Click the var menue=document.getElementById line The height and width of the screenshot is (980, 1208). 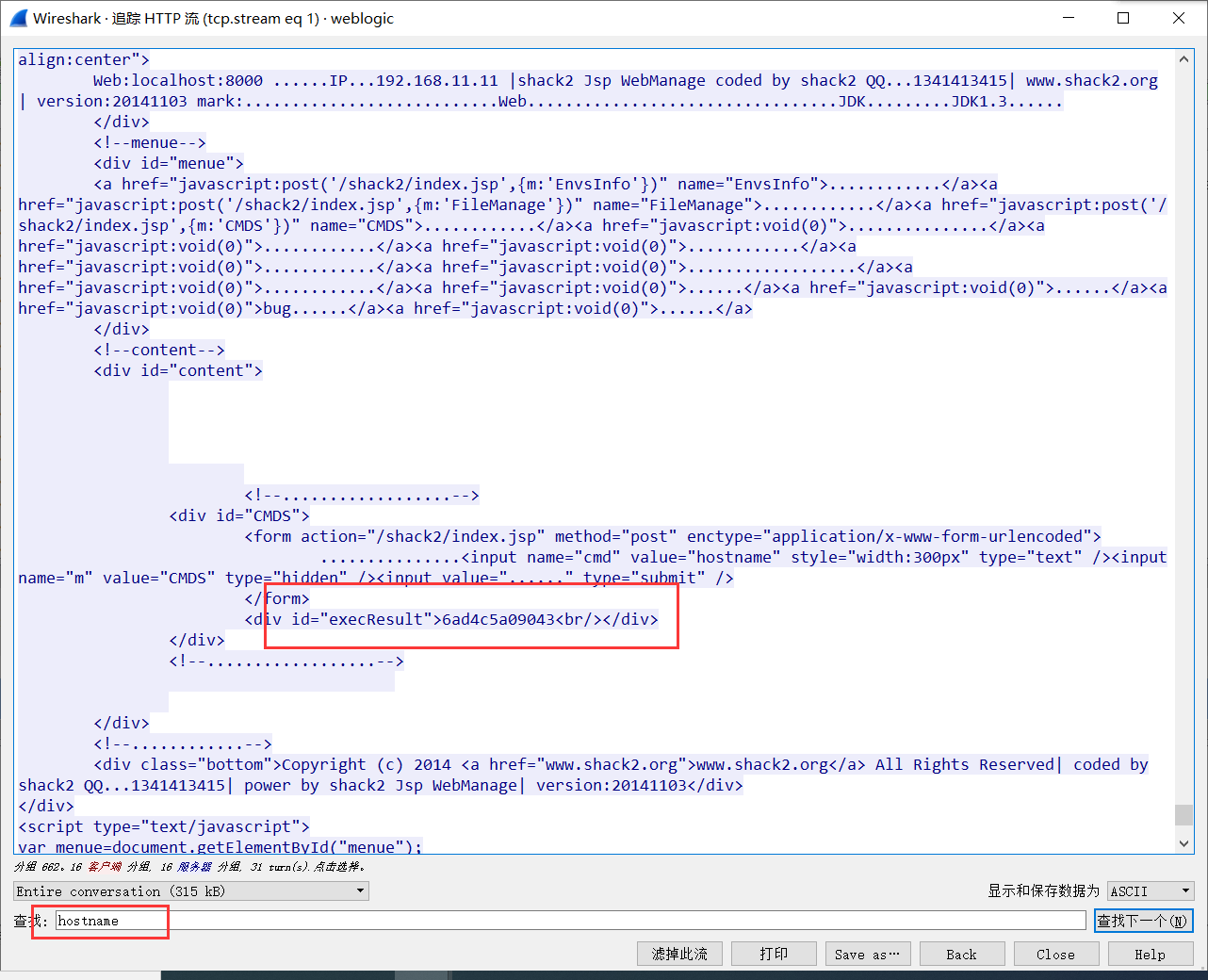click(220, 846)
